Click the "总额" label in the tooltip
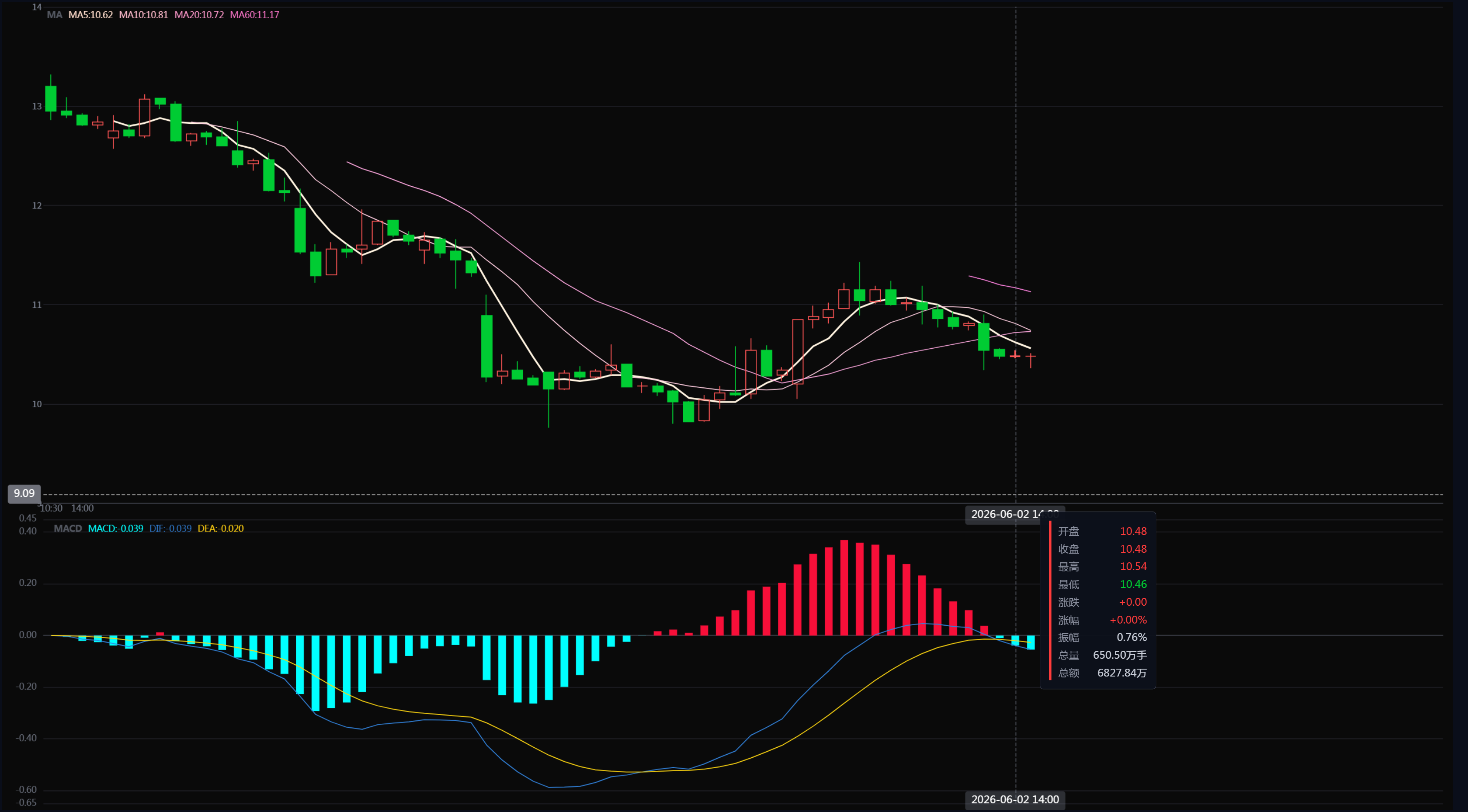 pyautogui.click(x=1068, y=672)
